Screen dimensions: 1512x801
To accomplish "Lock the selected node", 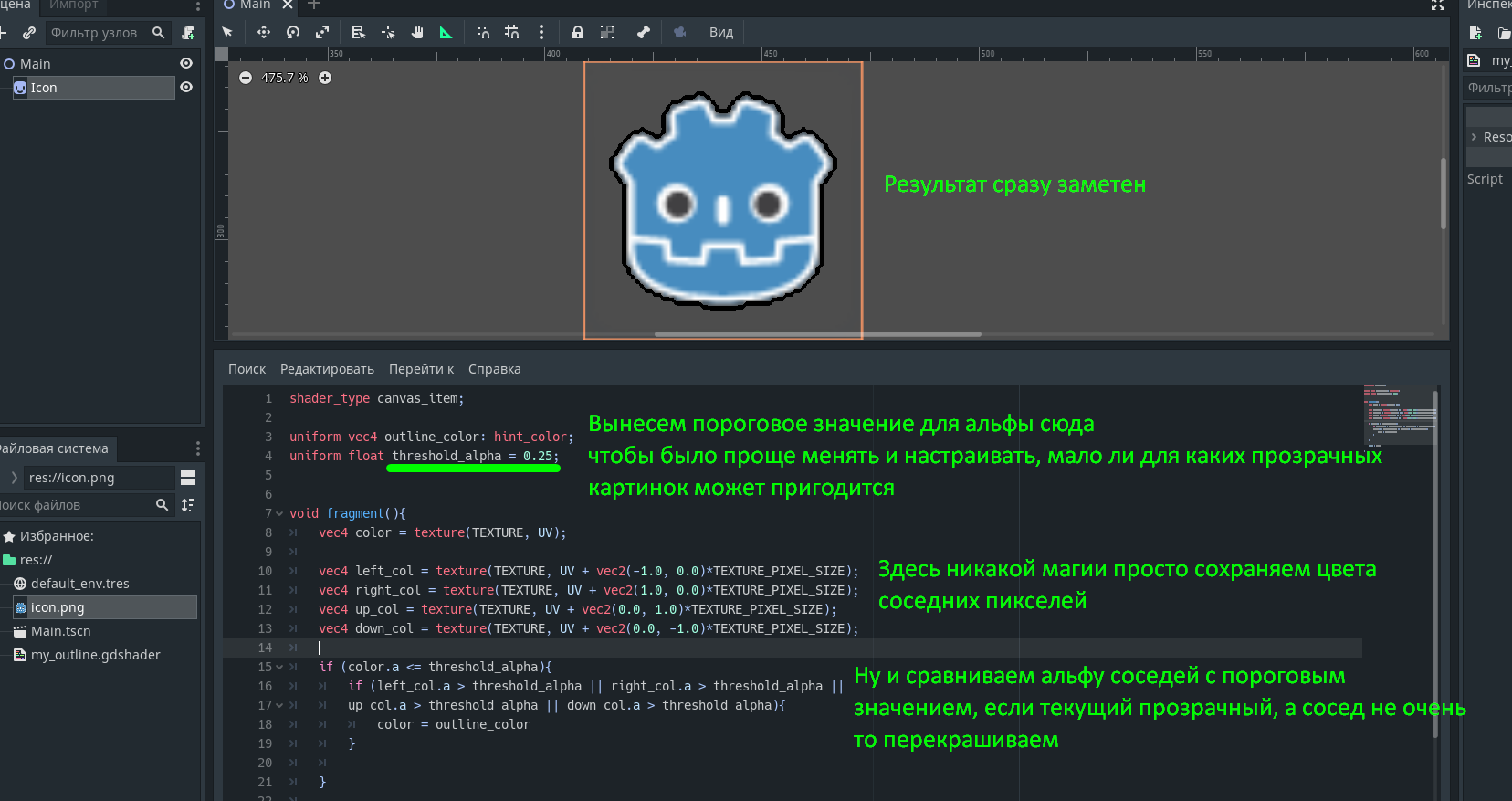I will [x=578, y=32].
